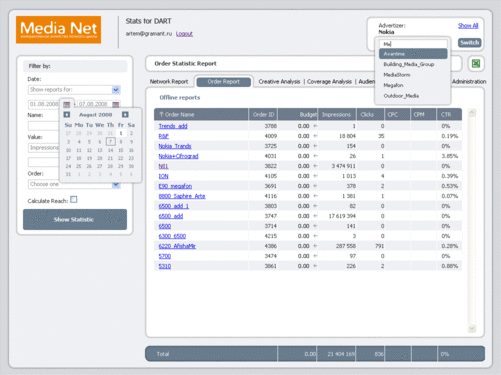This screenshot has width=501, height=375.
Task: Click total impressions value 21 404 169
Action: pyautogui.click(x=341, y=354)
